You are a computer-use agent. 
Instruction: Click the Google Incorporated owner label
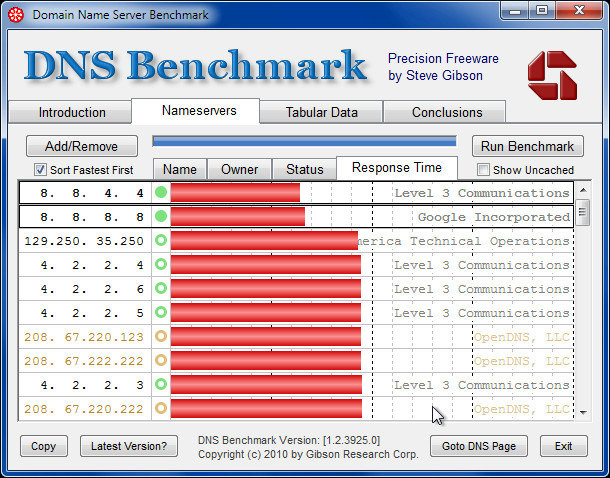494,217
